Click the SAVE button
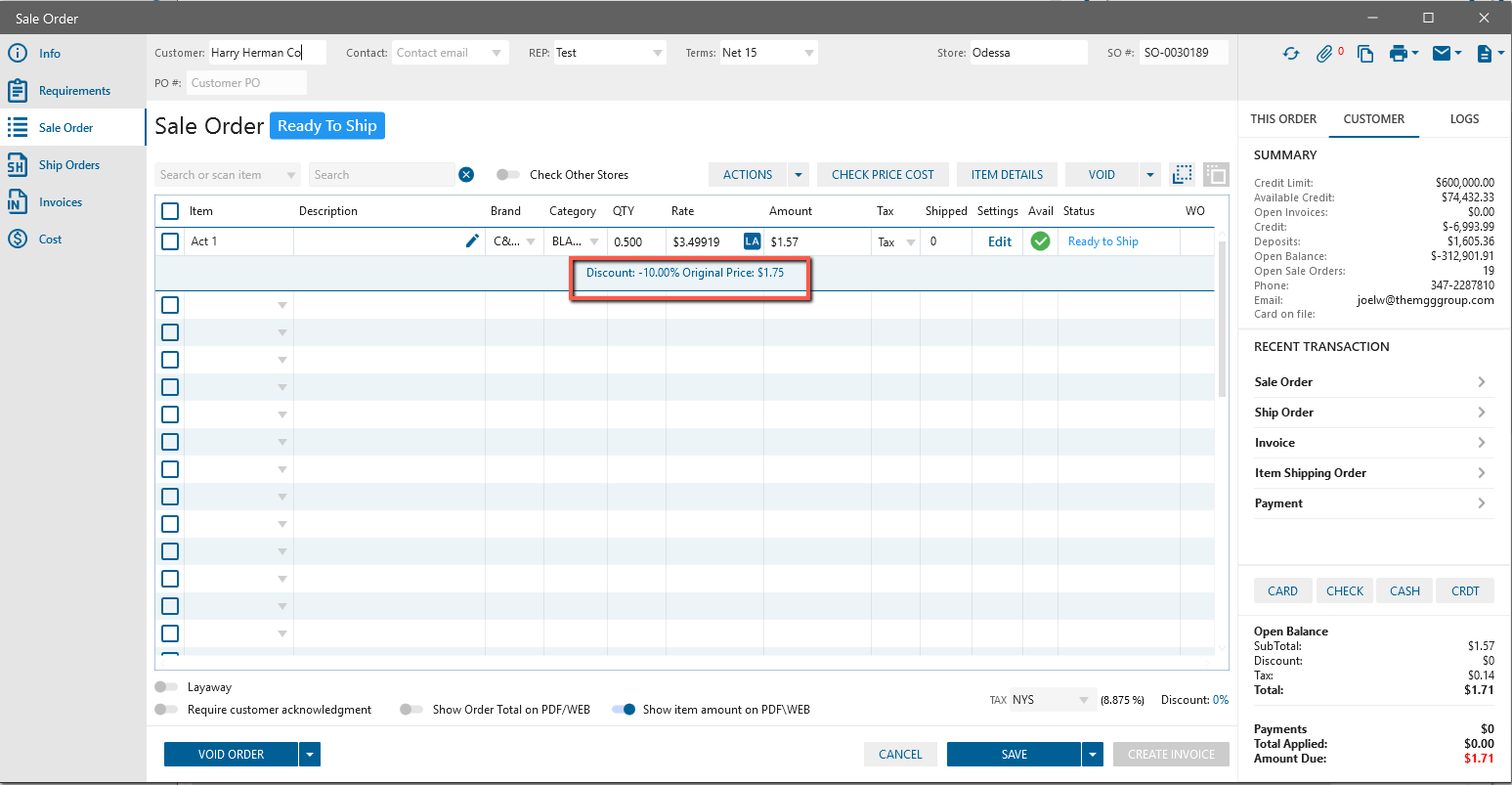 point(1015,754)
